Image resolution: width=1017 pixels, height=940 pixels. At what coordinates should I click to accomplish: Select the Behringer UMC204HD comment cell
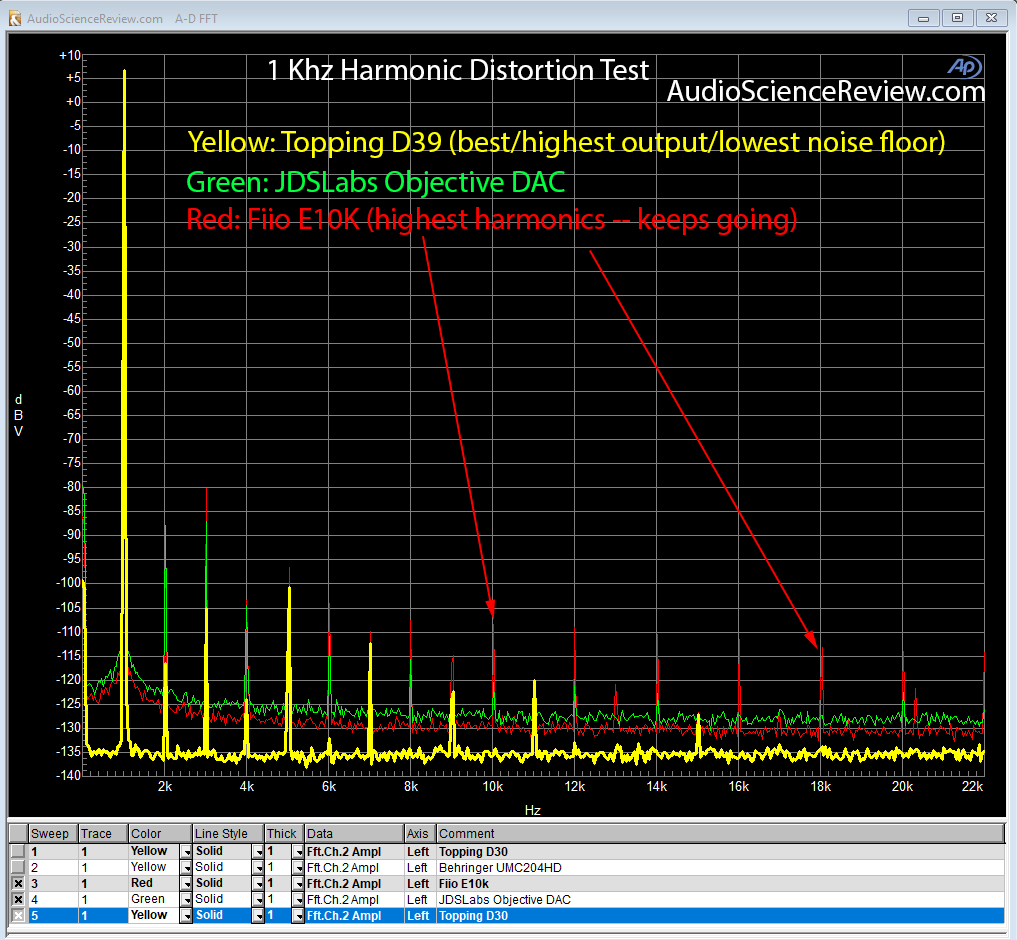click(x=721, y=867)
